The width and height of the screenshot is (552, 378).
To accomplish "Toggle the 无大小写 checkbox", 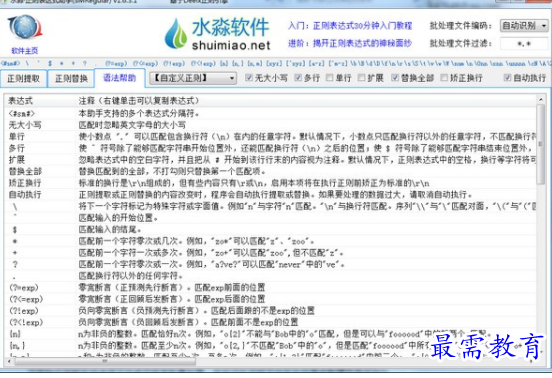I will click(x=249, y=78).
